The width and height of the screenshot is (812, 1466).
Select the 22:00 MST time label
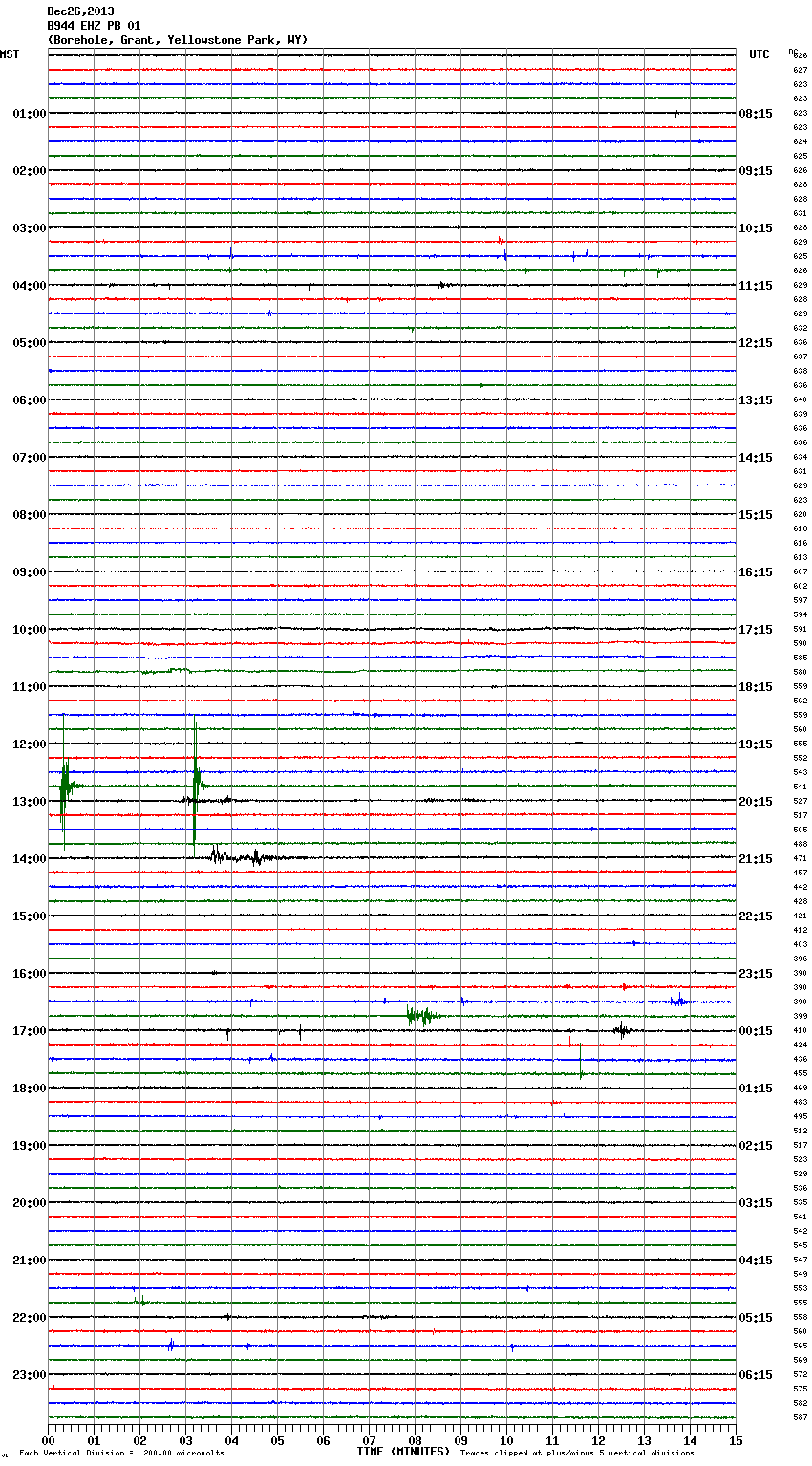(30, 1318)
